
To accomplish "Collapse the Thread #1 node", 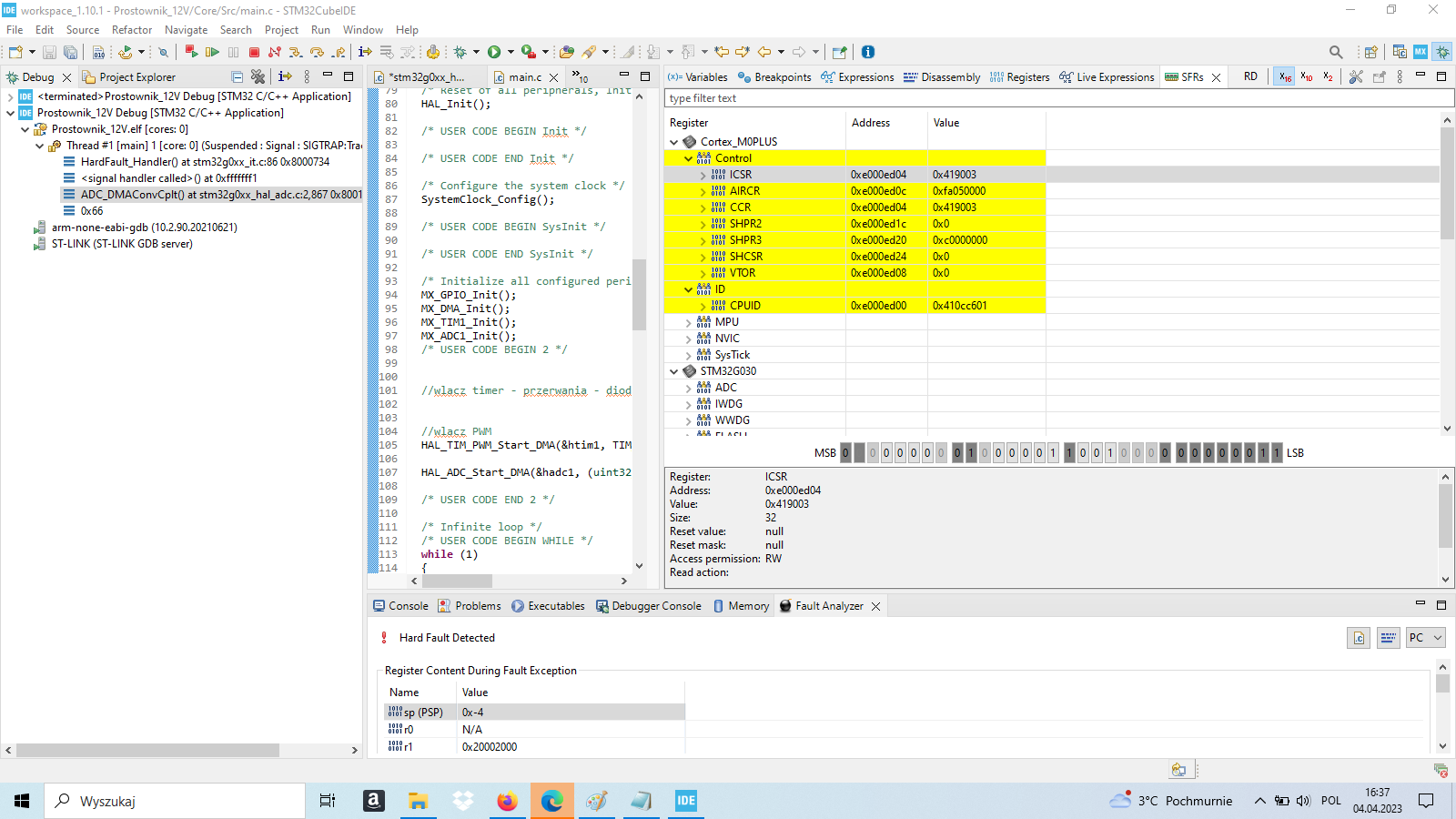I will point(39,146).
